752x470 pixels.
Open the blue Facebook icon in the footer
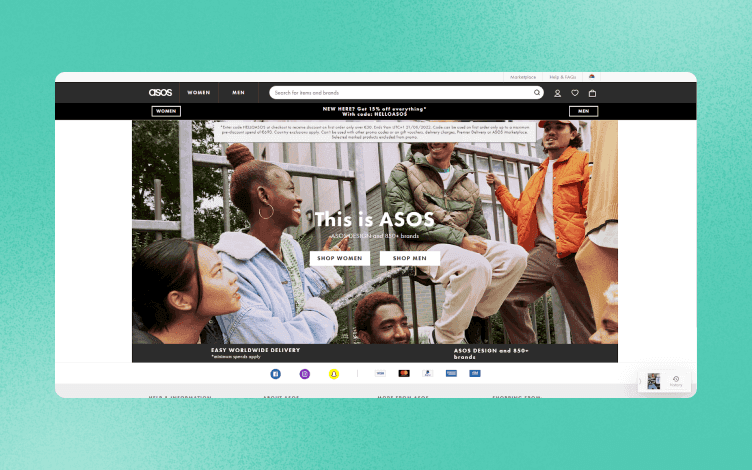(x=275, y=374)
